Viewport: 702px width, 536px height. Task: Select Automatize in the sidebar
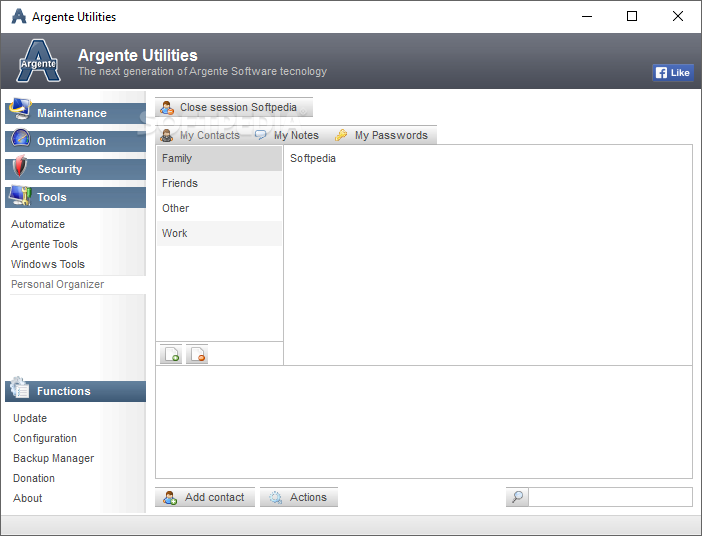click(x=38, y=224)
